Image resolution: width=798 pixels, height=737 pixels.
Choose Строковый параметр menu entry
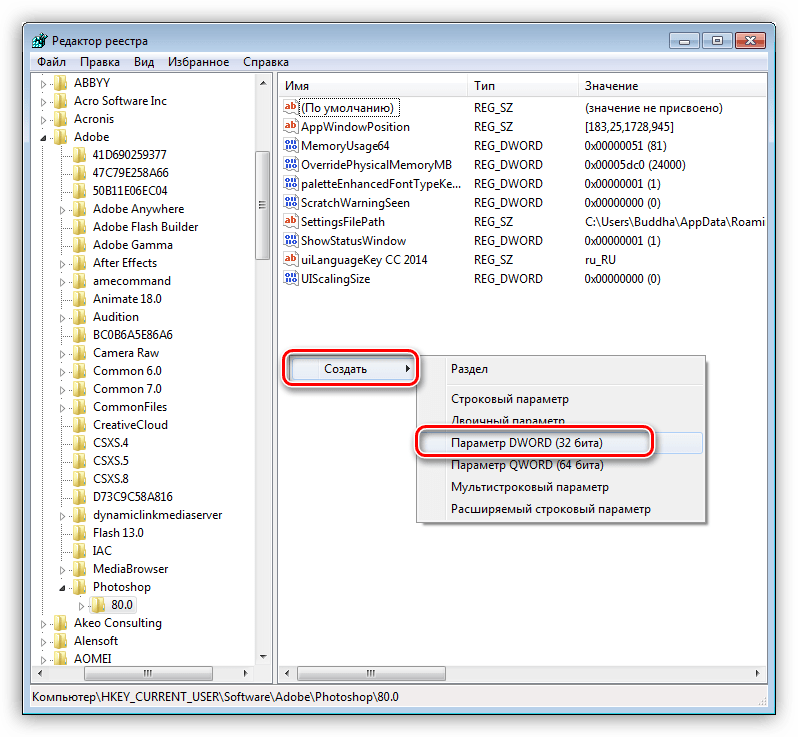[x=561, y=399]
